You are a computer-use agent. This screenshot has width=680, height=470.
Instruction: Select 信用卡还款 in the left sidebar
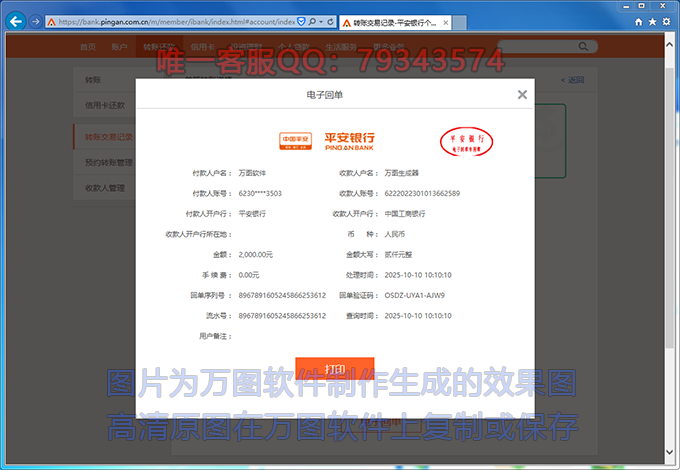click(105, 105)
